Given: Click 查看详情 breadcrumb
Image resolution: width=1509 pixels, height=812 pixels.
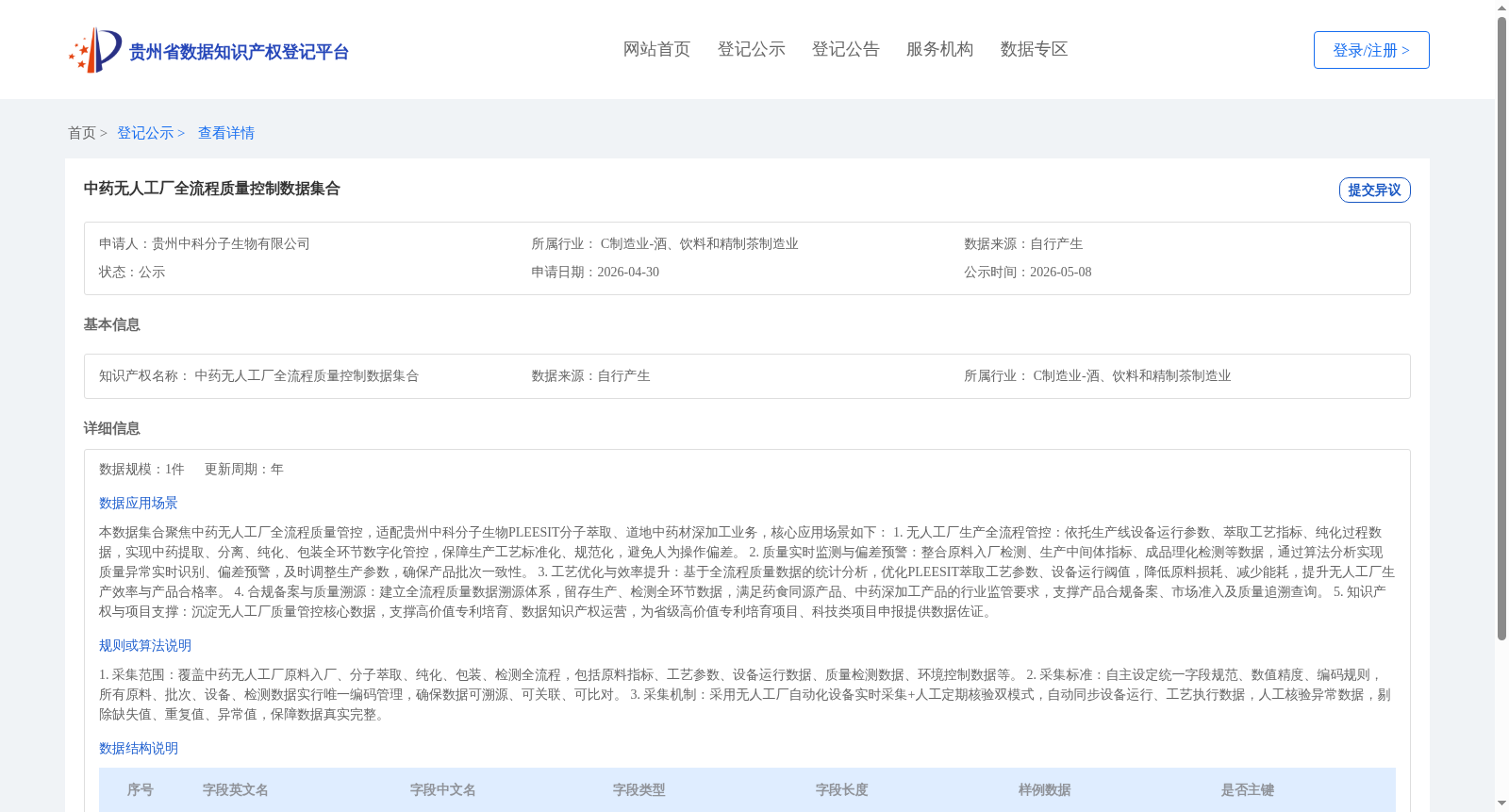Looking at the screenshot, I should pos(226,133).
